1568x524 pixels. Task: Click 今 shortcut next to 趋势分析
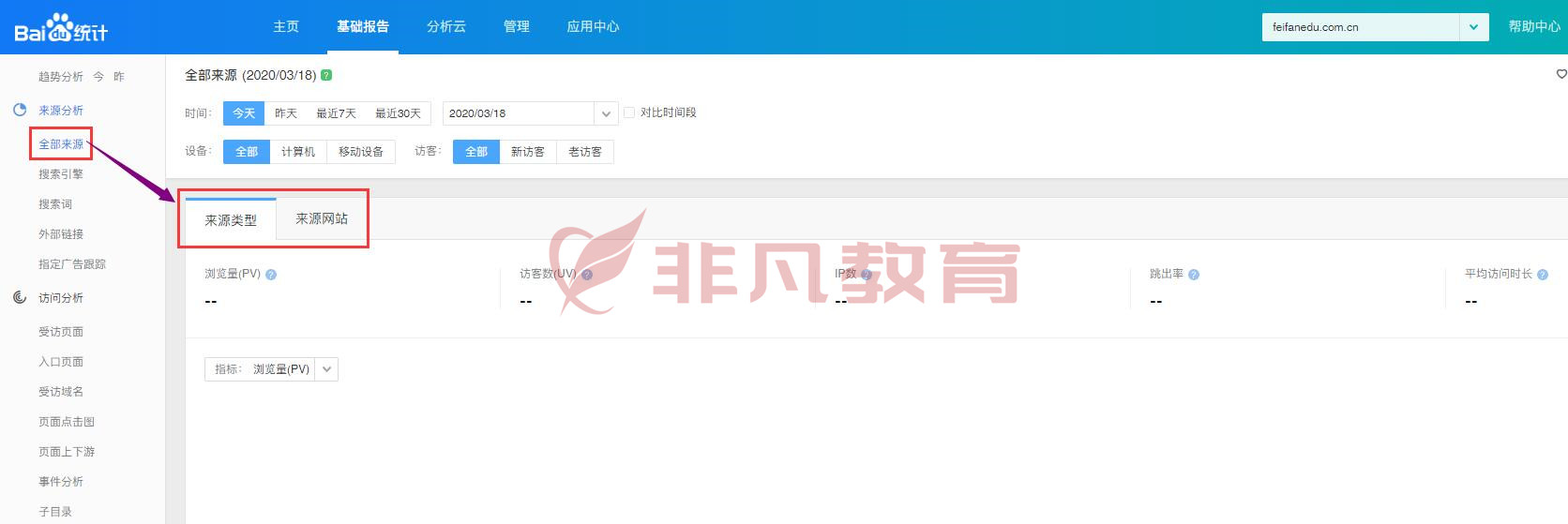pyautogui.click(x=98, y=77)
